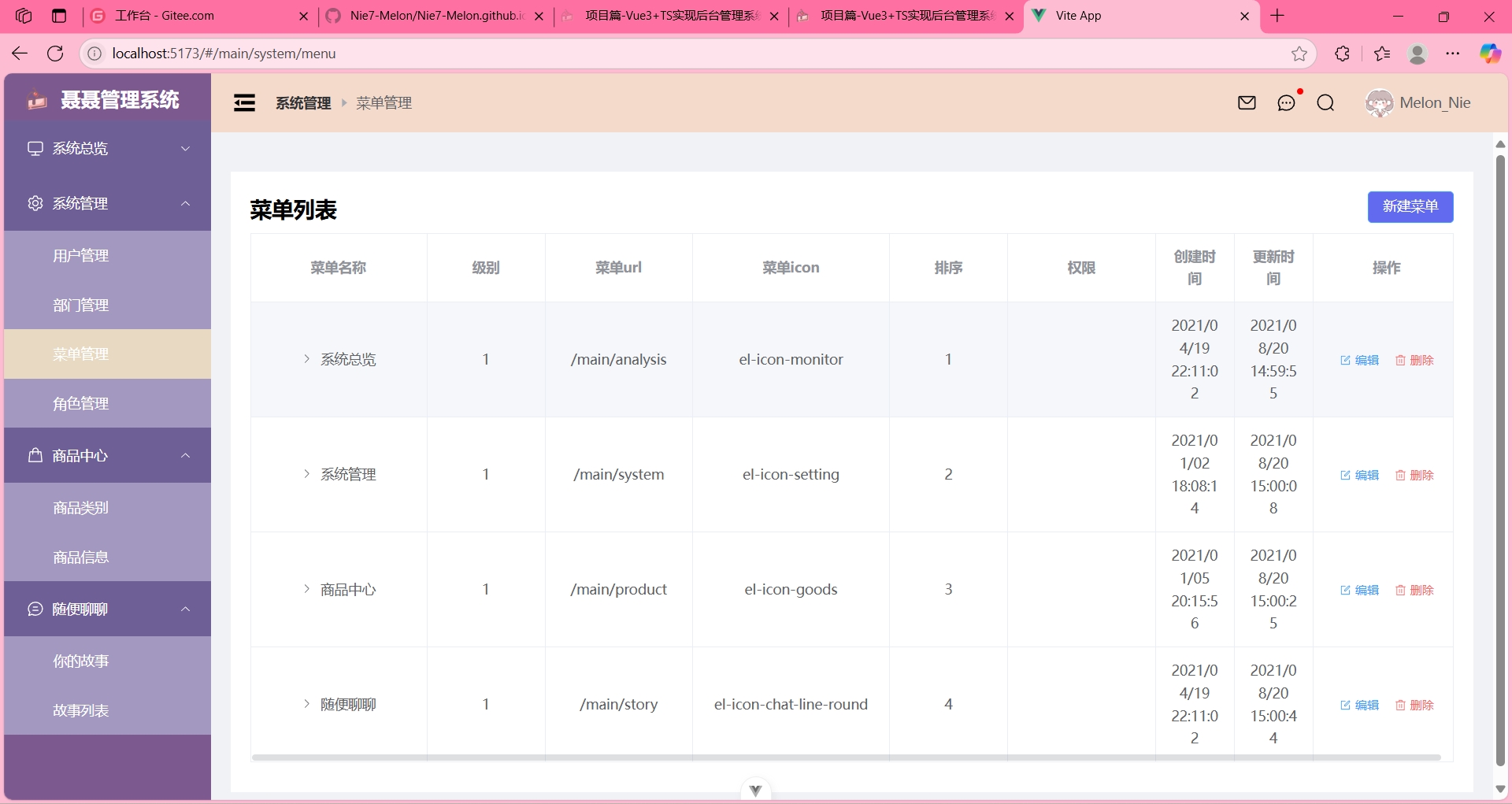This screenshot has width=1512, height=804.
Task: Open browser favorites list icon
Action: point(1382,54)
